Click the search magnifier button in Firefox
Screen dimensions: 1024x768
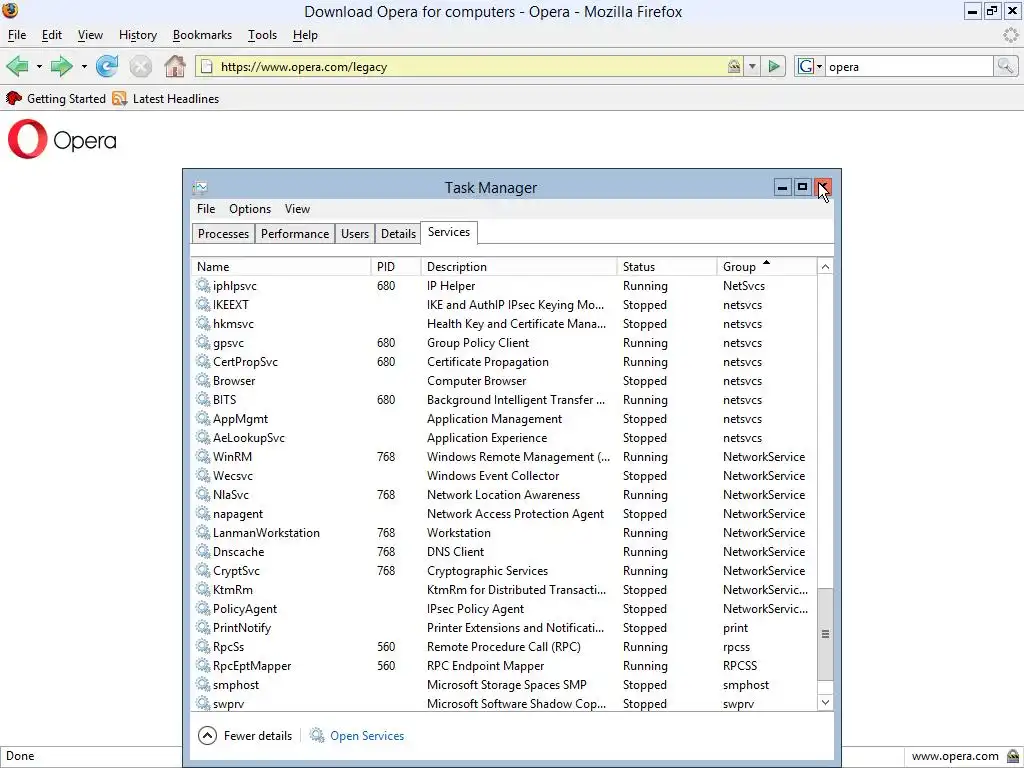(x=1005, y=66)
